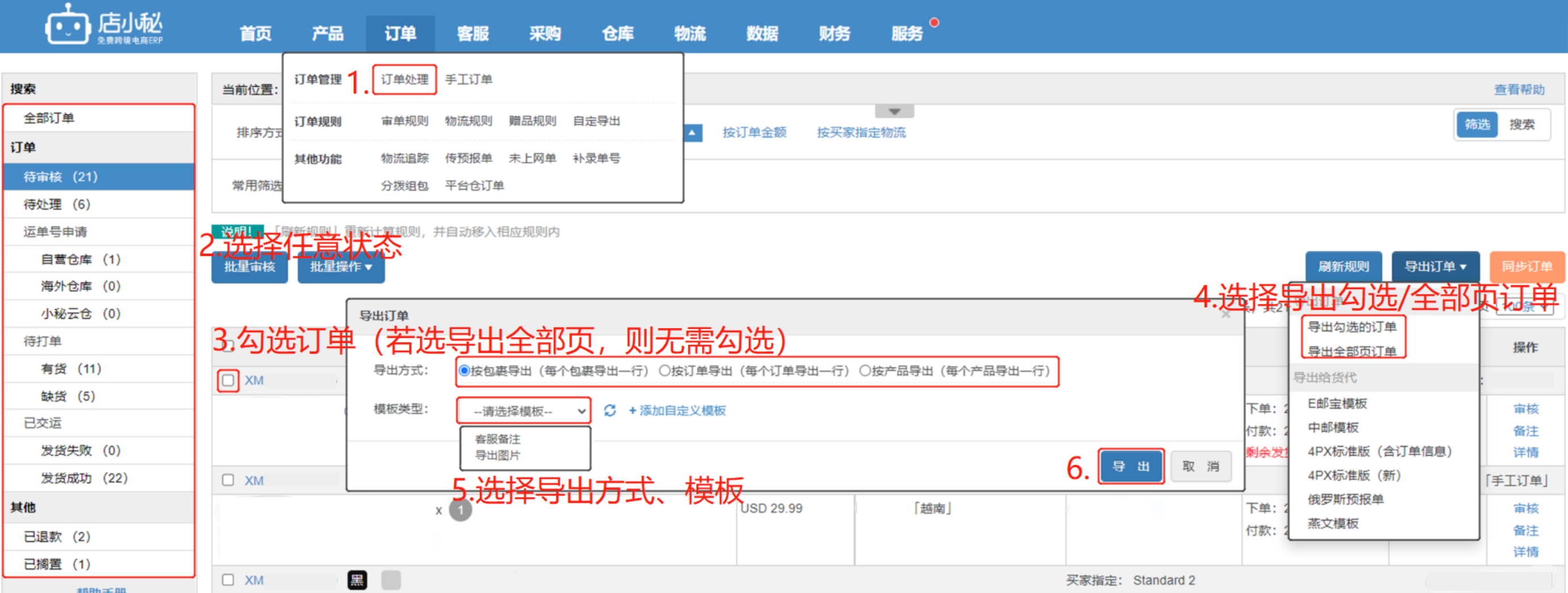Click the gray square tag icon

pos(391,580)
